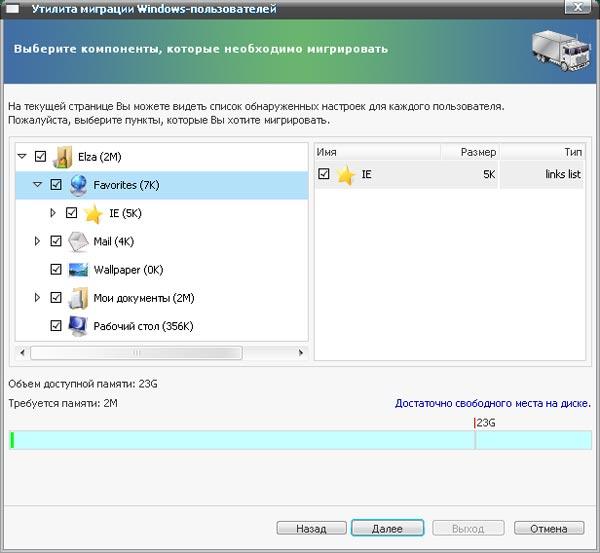600x553 pixels.
Task: Click the Выход button
Action: point(468,529)
